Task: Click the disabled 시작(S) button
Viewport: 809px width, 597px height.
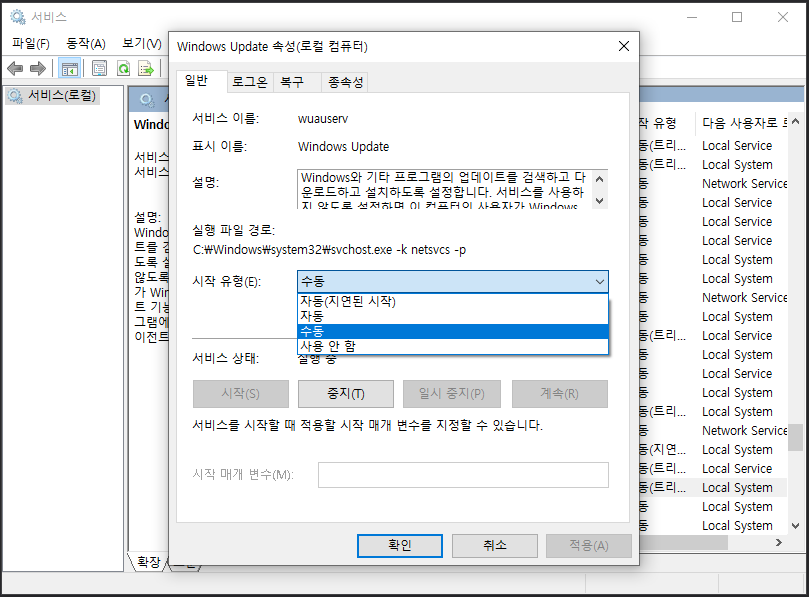Action: [x=240, y=394]
